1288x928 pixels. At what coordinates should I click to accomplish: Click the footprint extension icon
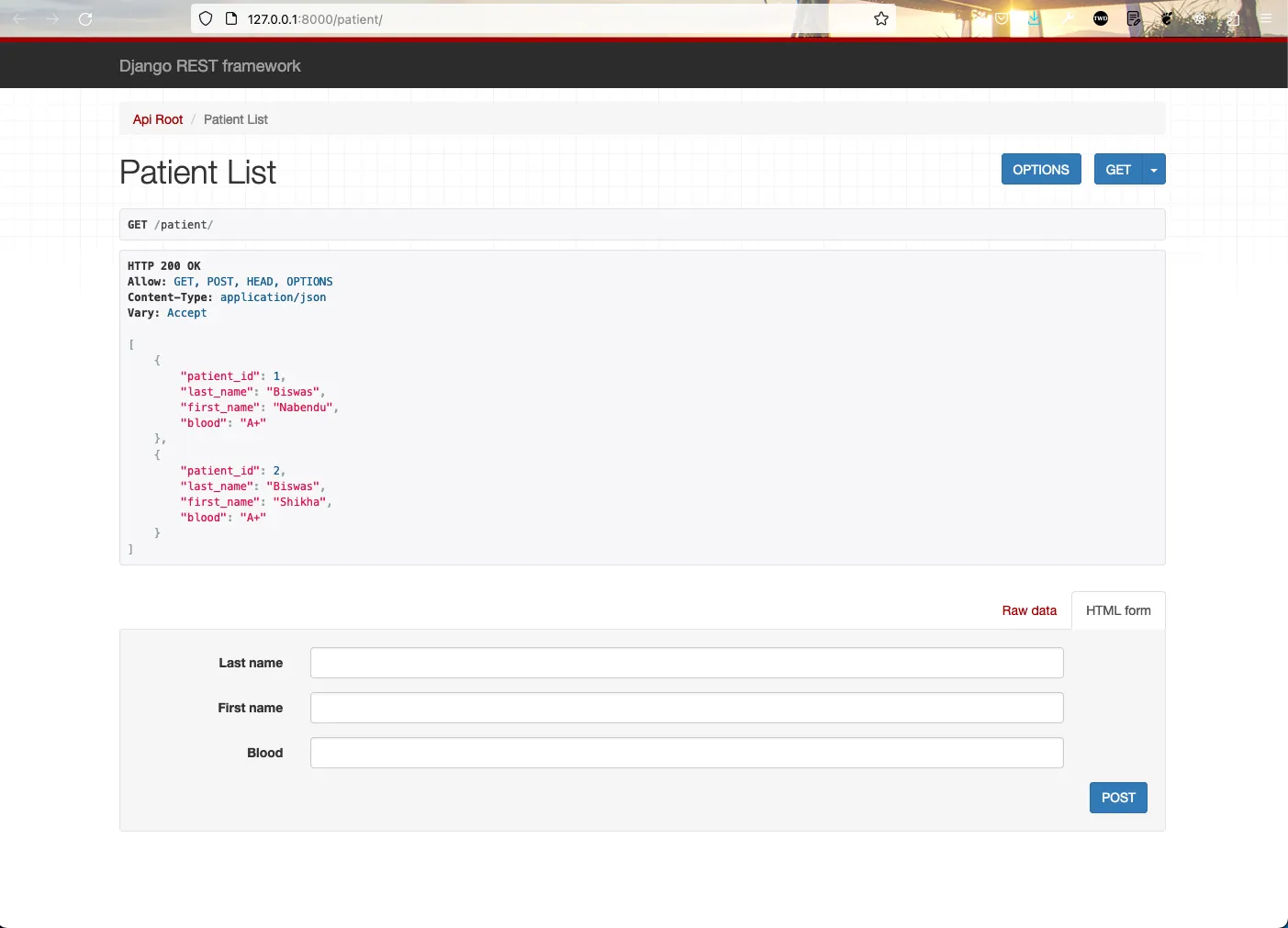click(1167, 18)
